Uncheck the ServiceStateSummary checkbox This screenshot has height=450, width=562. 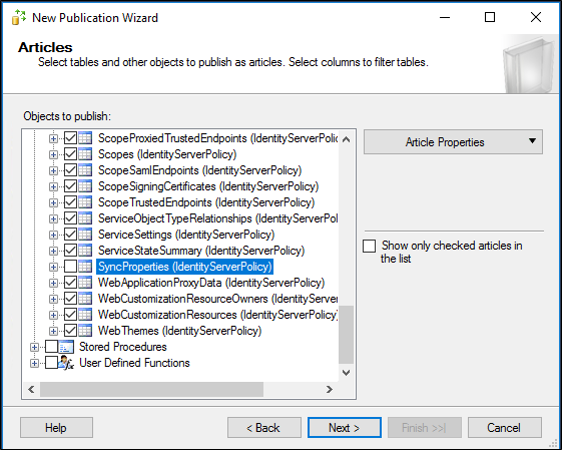(x=70, y=250)
